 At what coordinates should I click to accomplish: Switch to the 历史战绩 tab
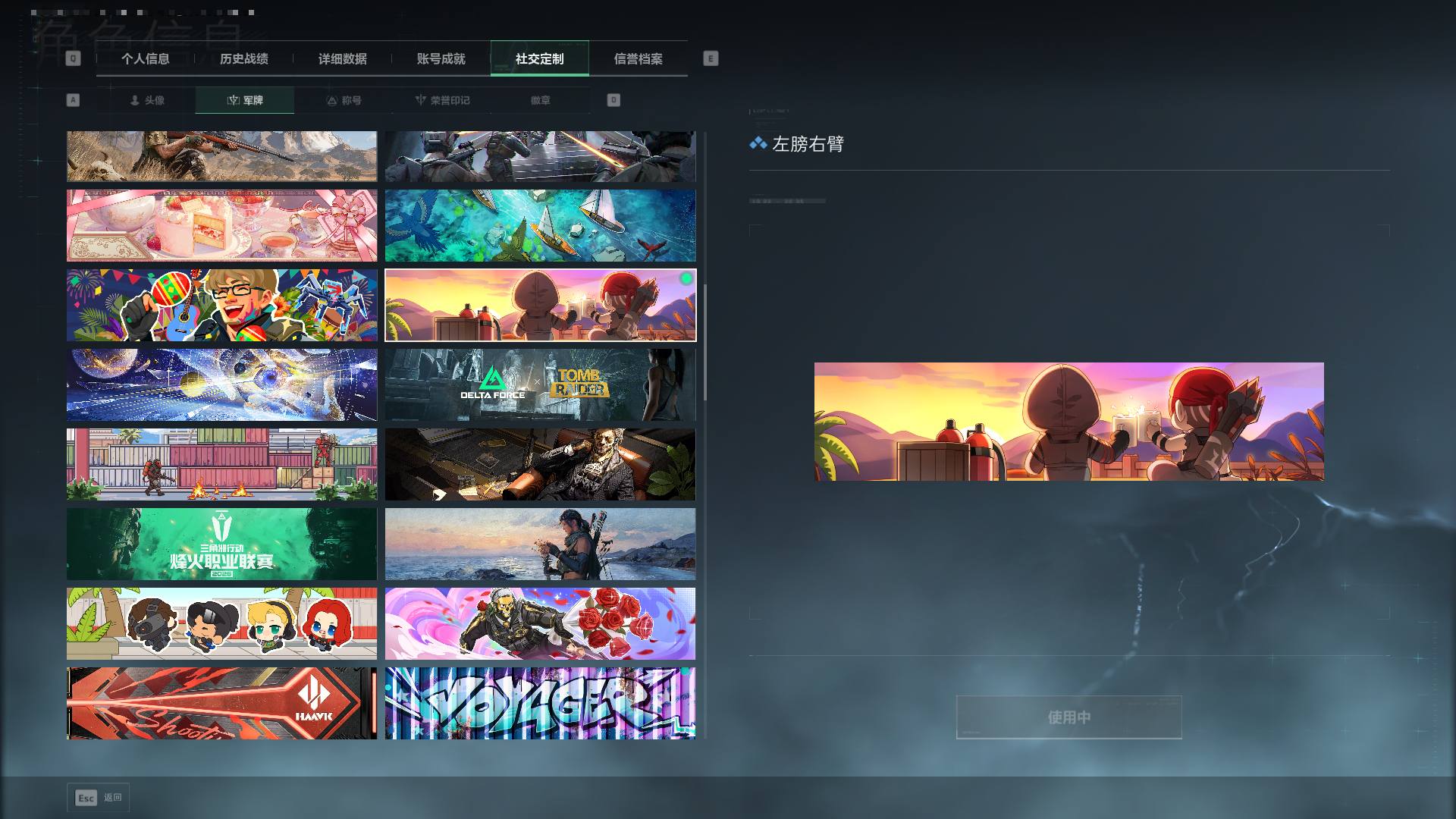coord(244,58)
